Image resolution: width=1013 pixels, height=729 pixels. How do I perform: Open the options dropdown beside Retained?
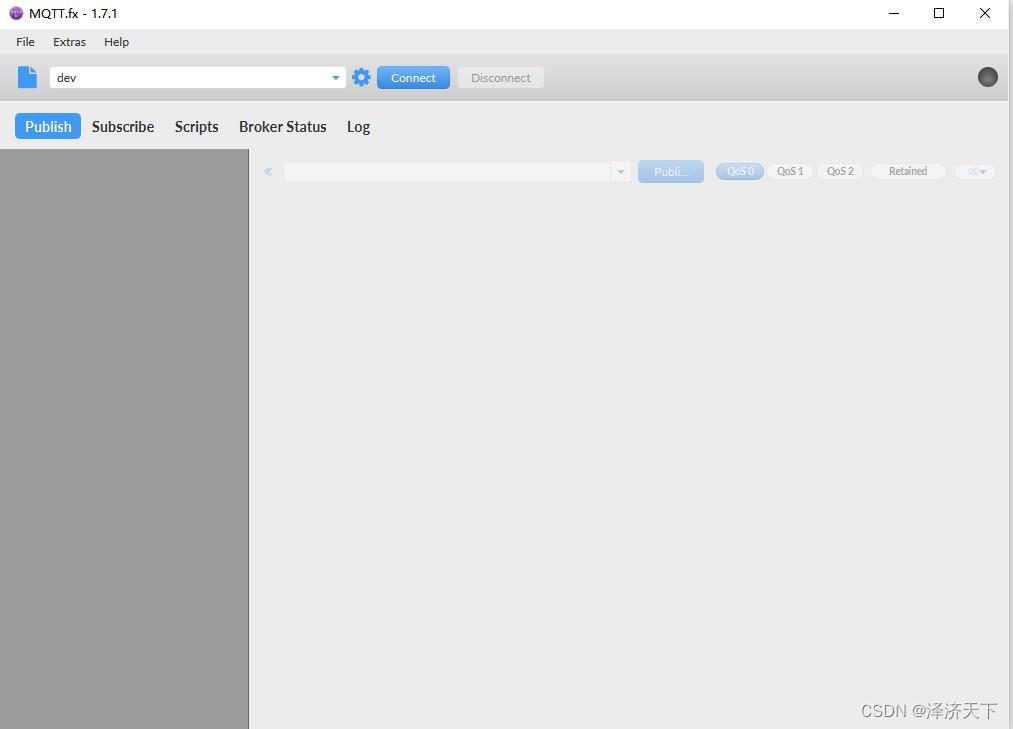click(976, 171)
